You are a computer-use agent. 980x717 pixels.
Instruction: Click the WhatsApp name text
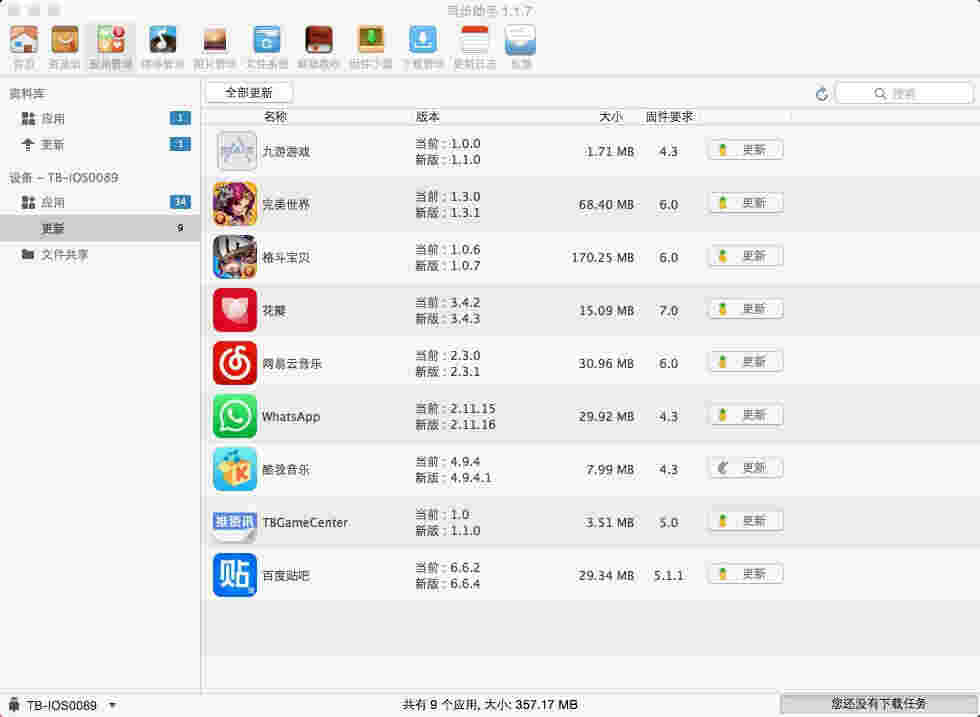pos(291,417)
